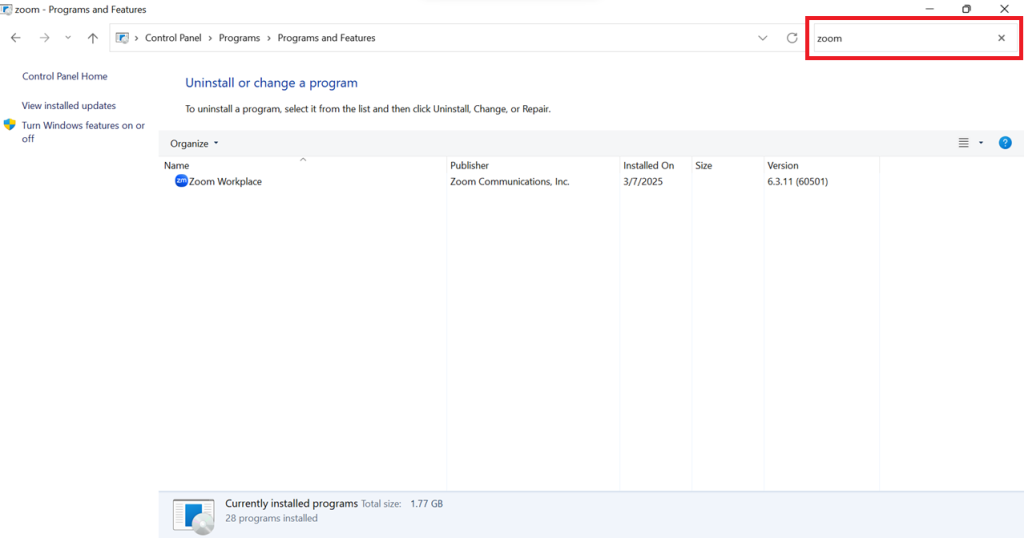The image size is (1024, 538).
Task: Open Control Panel Home link
Action: tap(64, 76)
